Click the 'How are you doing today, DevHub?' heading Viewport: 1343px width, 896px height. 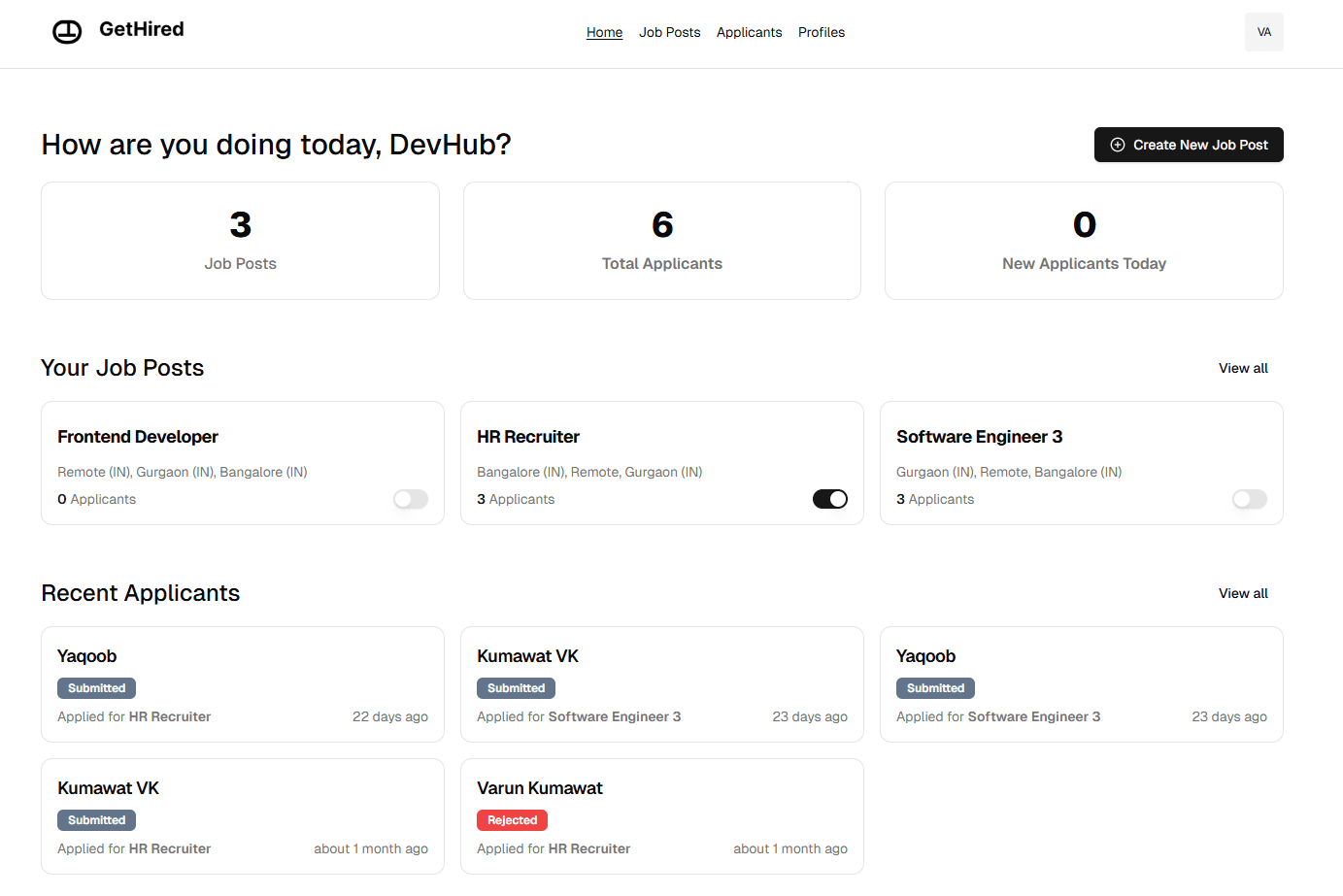coord(276,145)
